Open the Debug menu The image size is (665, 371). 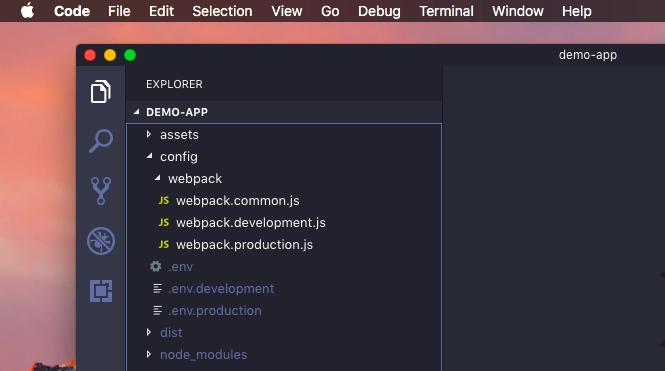pyautogui.click(x=379, y=11)
